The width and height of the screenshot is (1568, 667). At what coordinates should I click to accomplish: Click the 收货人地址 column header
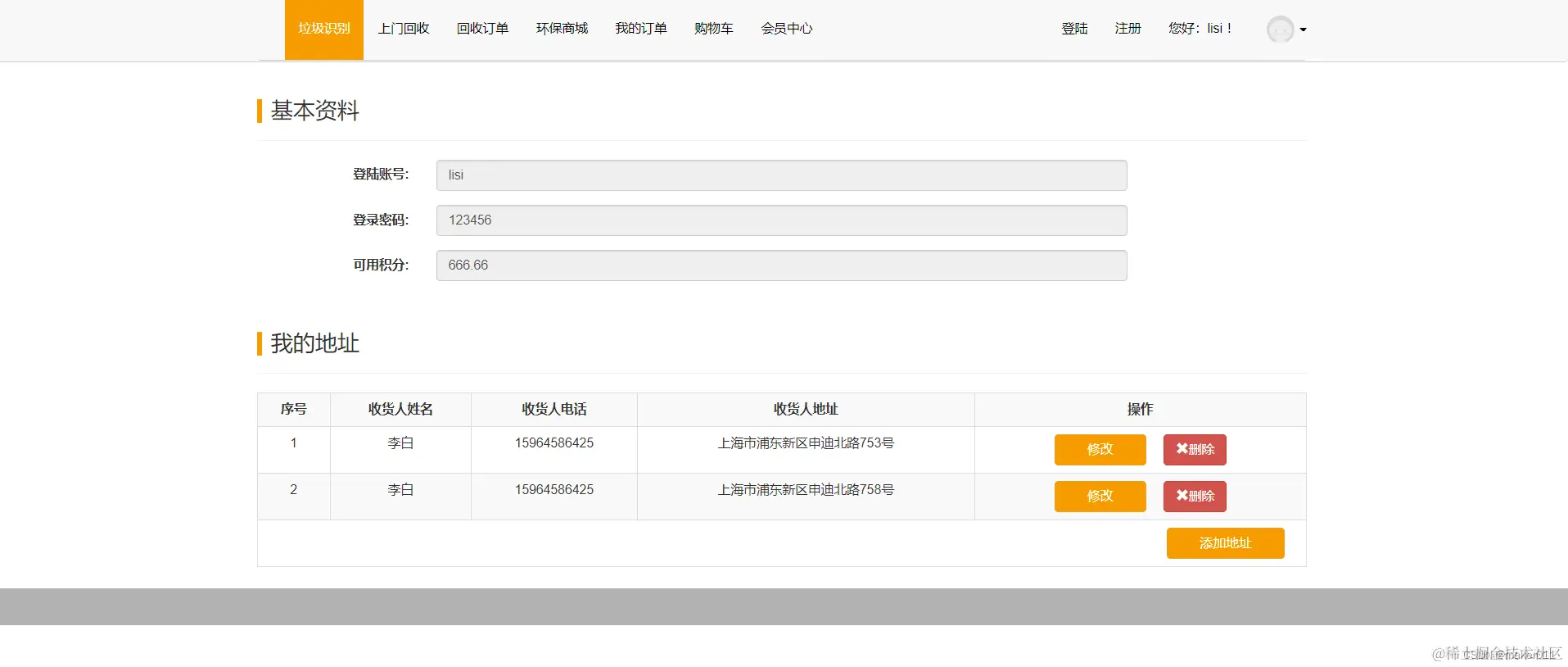tap(806, 410)
